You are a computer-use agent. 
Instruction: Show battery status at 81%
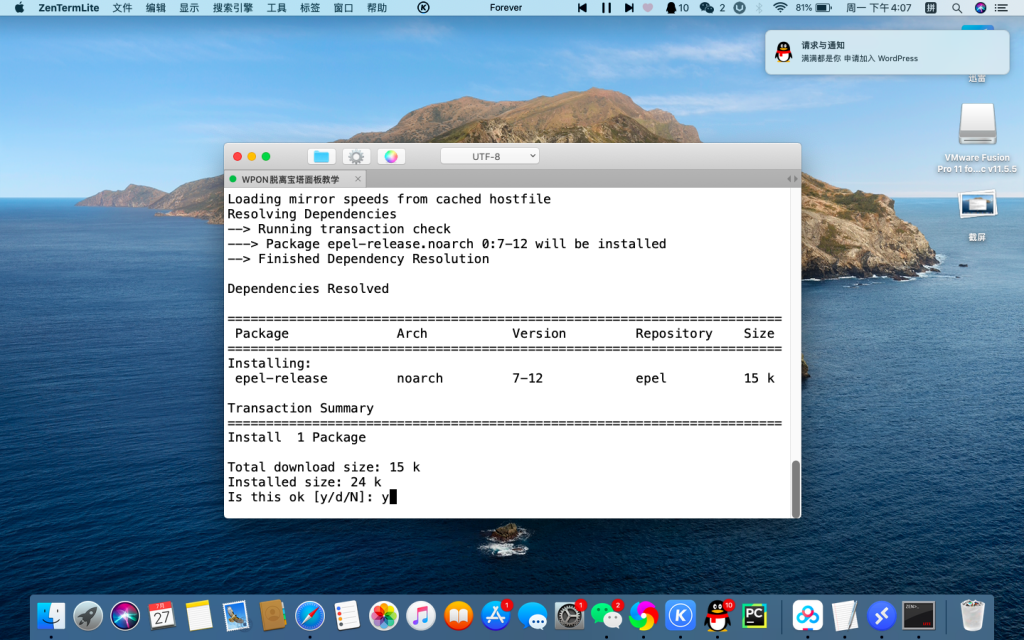[x=814, y=8]
